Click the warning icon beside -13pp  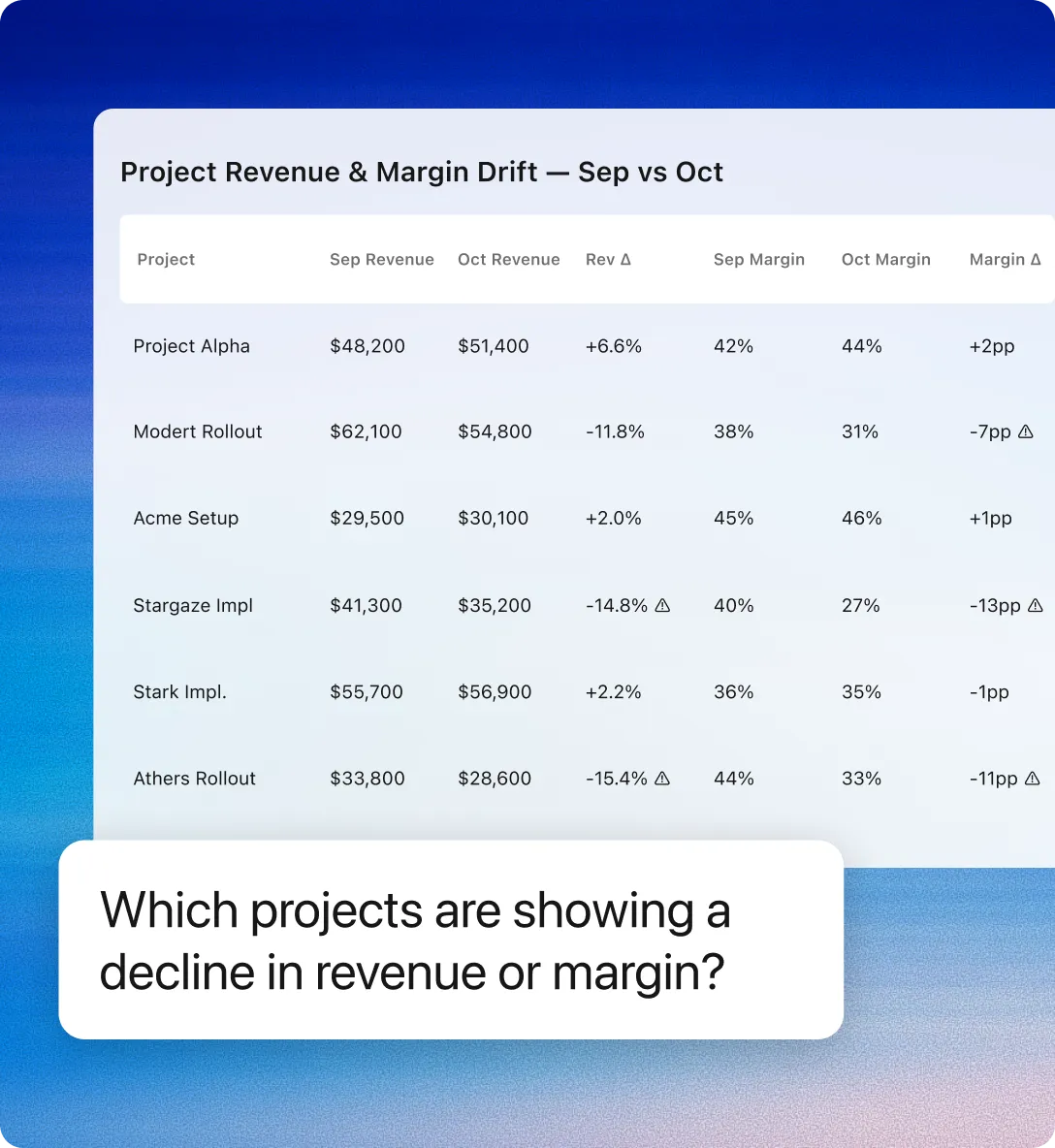[1036, 605]
